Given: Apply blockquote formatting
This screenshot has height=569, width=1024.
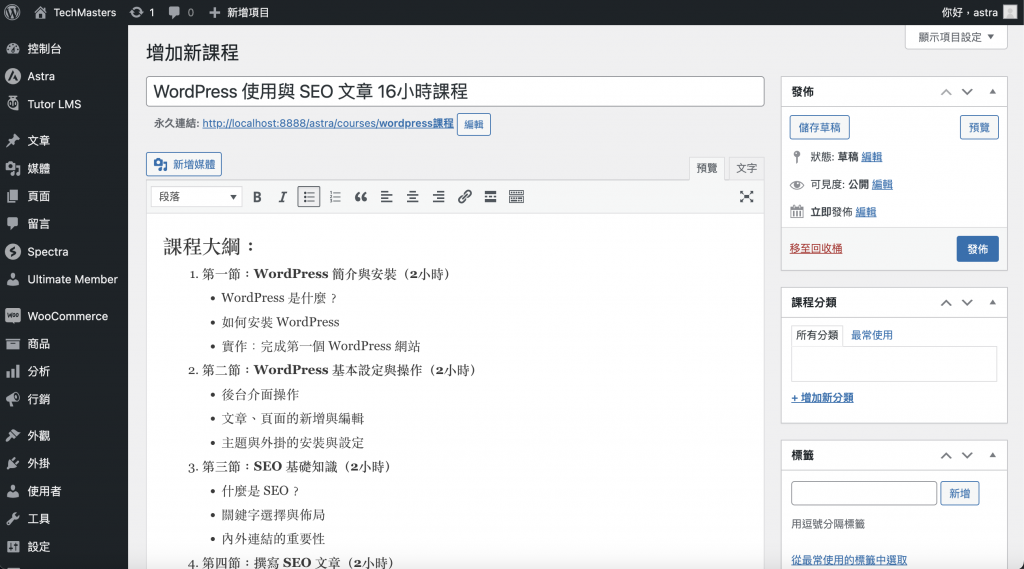Looking at the screenshot, I should (360, 197).
